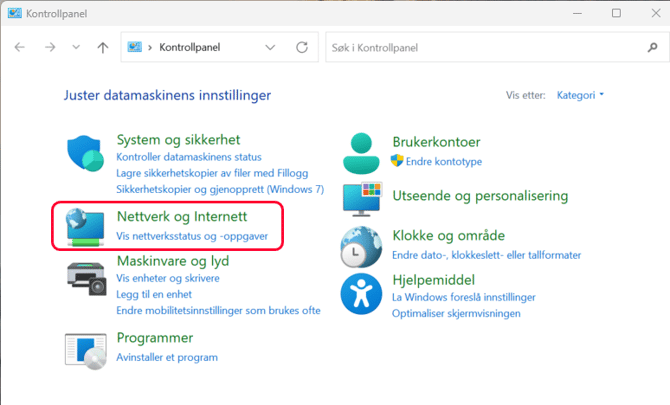This screenshot has height=405, width=670.
Task: Click the forward arrow navigation button
Action: click(x=50, y=47)
